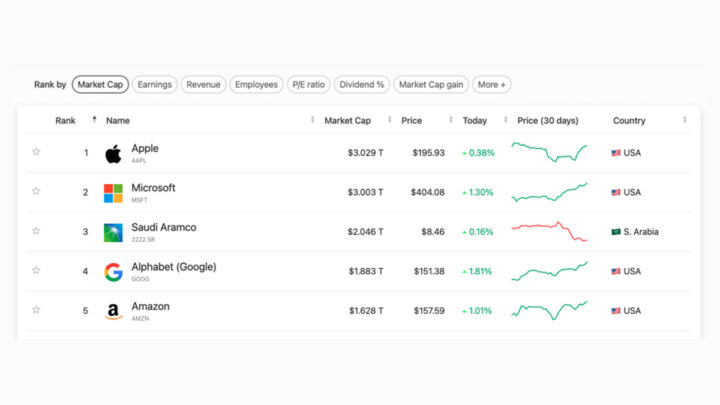This screenshot has height=405, width=720.
Task: Sort by Today column arrows
Action: (506, 120)
